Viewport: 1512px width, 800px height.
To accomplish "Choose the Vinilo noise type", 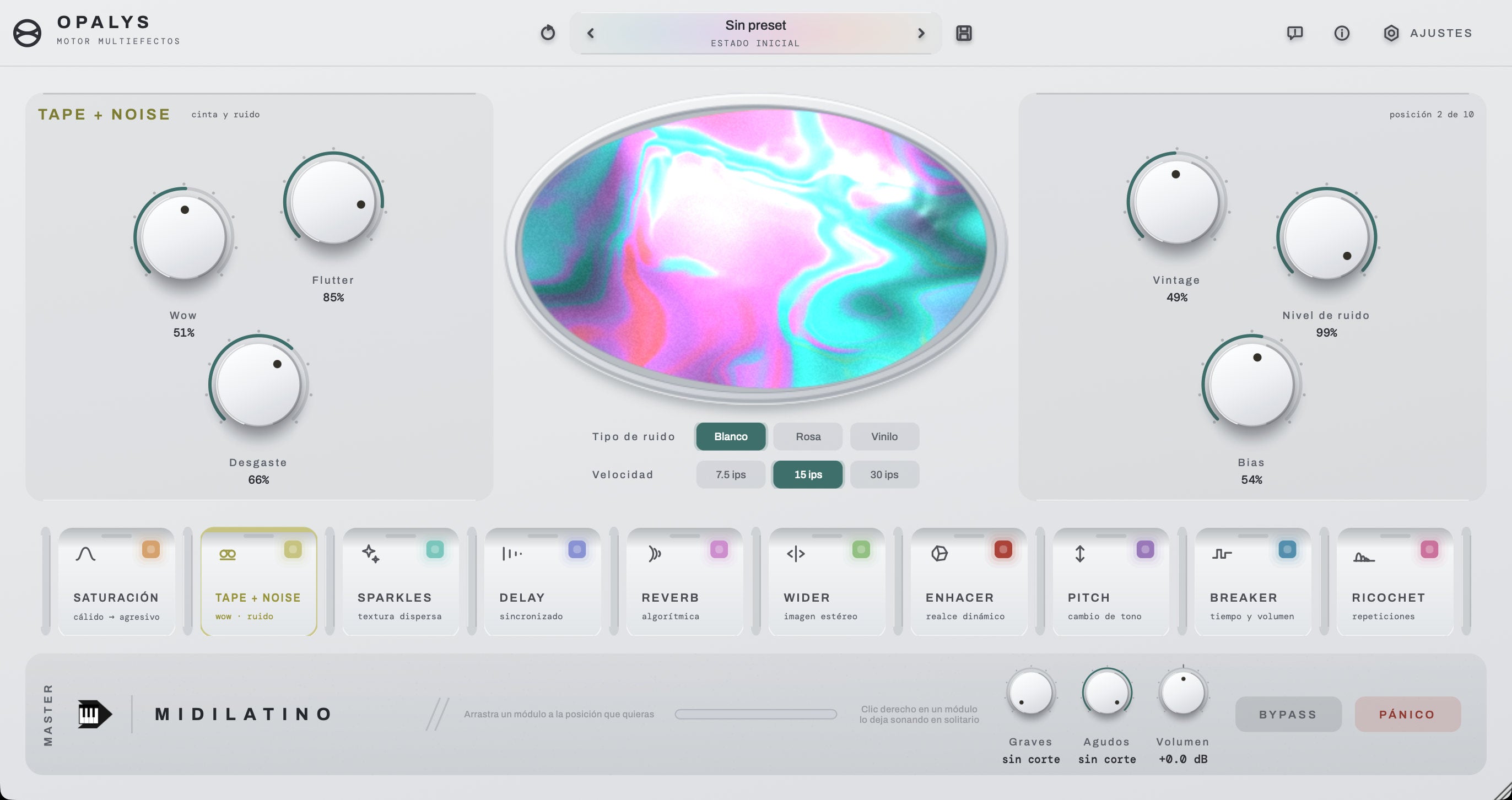I will click(x=884, y=437).
